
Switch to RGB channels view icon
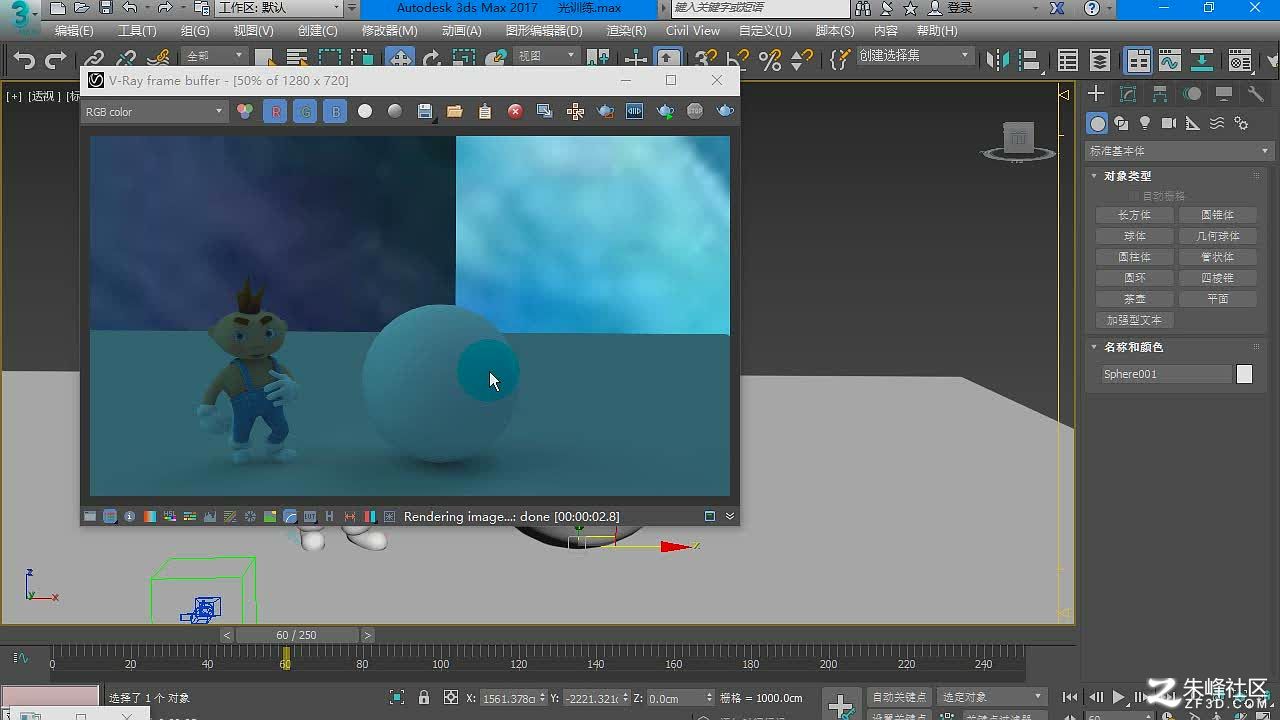pyautogui.click(x=245, y=112)
